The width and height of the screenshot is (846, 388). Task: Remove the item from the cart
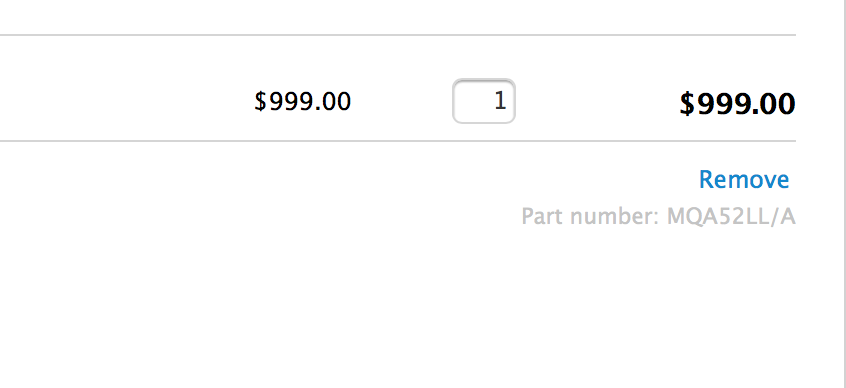point(744,180)
